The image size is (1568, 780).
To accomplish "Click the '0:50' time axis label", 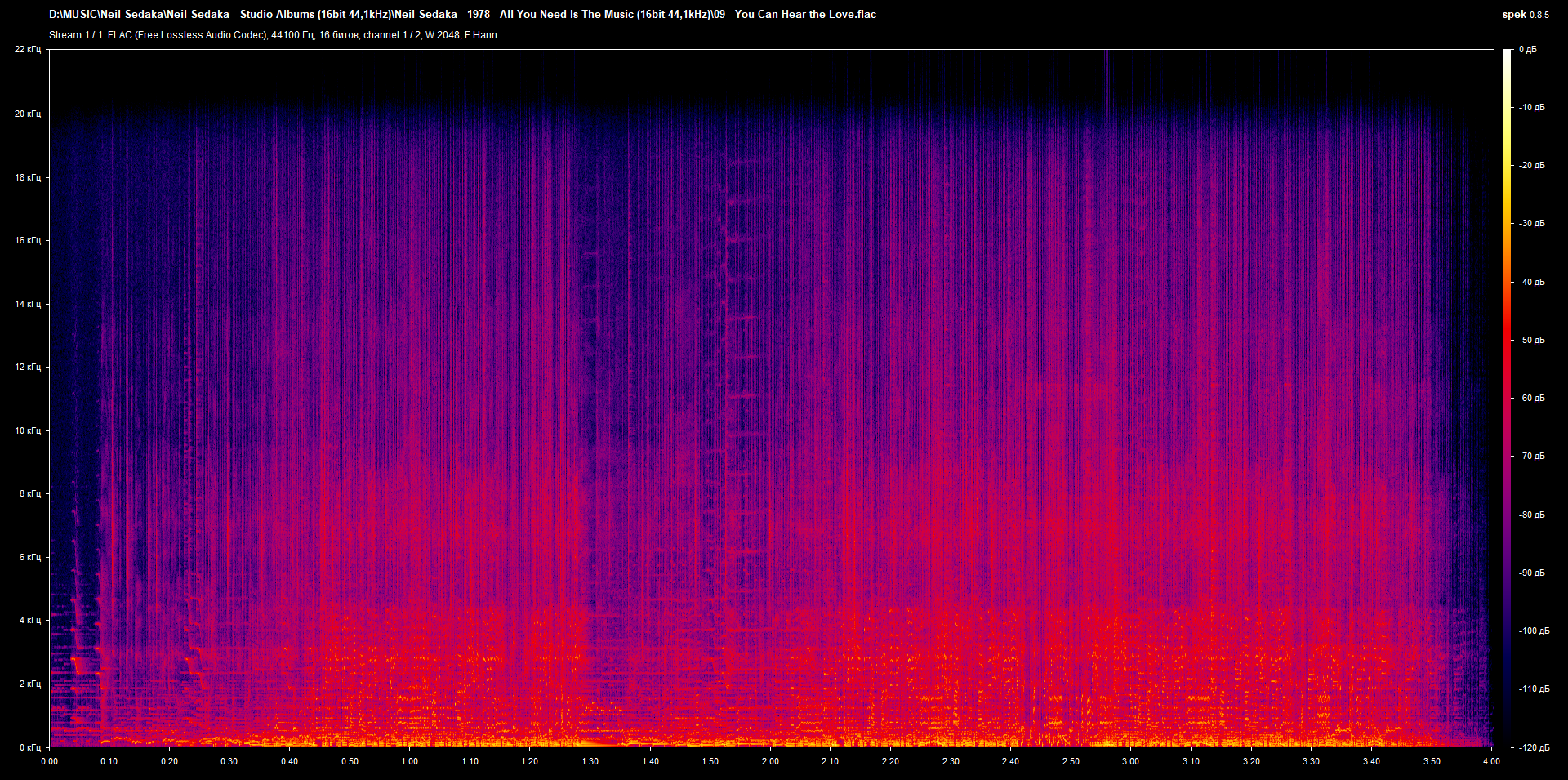I will 350,761.
